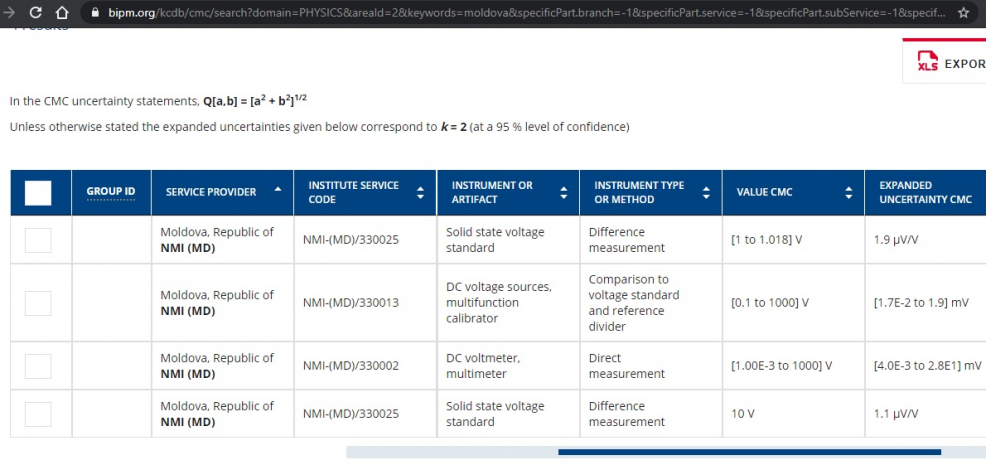Sort by Value CMC column
Viewport: 986px width, 465px height.
[849, 193]
